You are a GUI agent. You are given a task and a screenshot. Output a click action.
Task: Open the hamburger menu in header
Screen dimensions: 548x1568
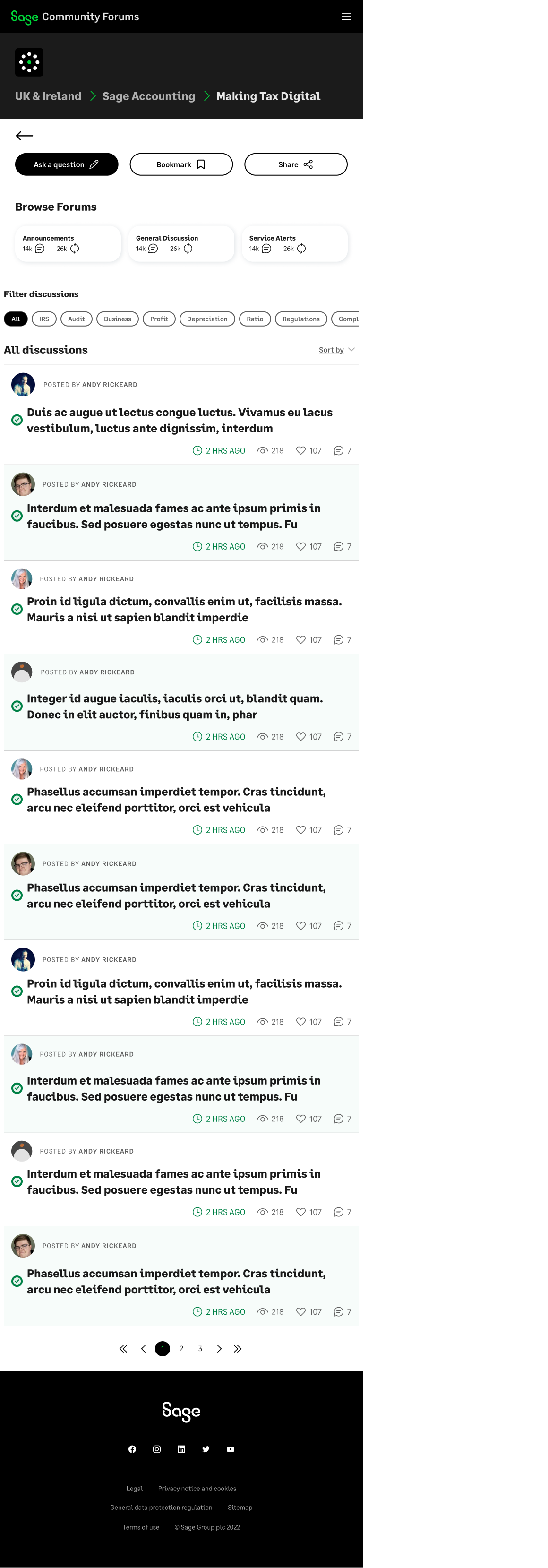pyautogui.click(x=345, y=17)
